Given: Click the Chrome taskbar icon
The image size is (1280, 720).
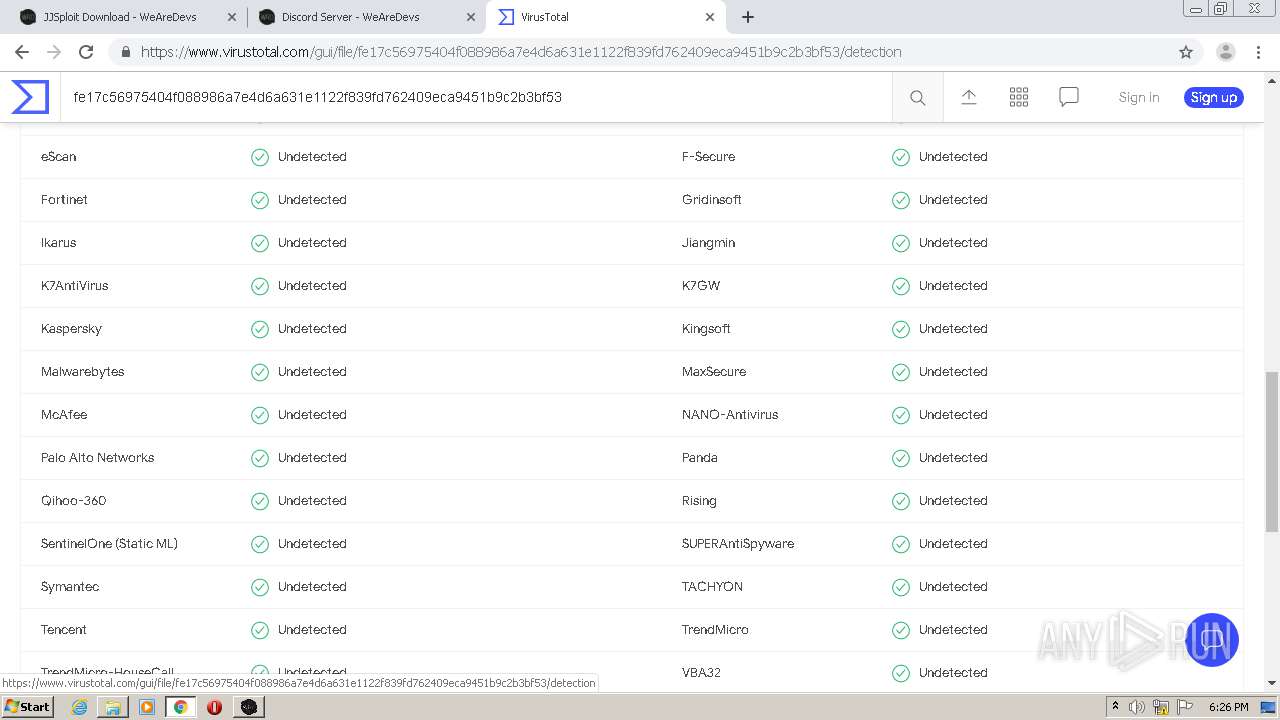Looking at the screenshot, I should [181, 707].
